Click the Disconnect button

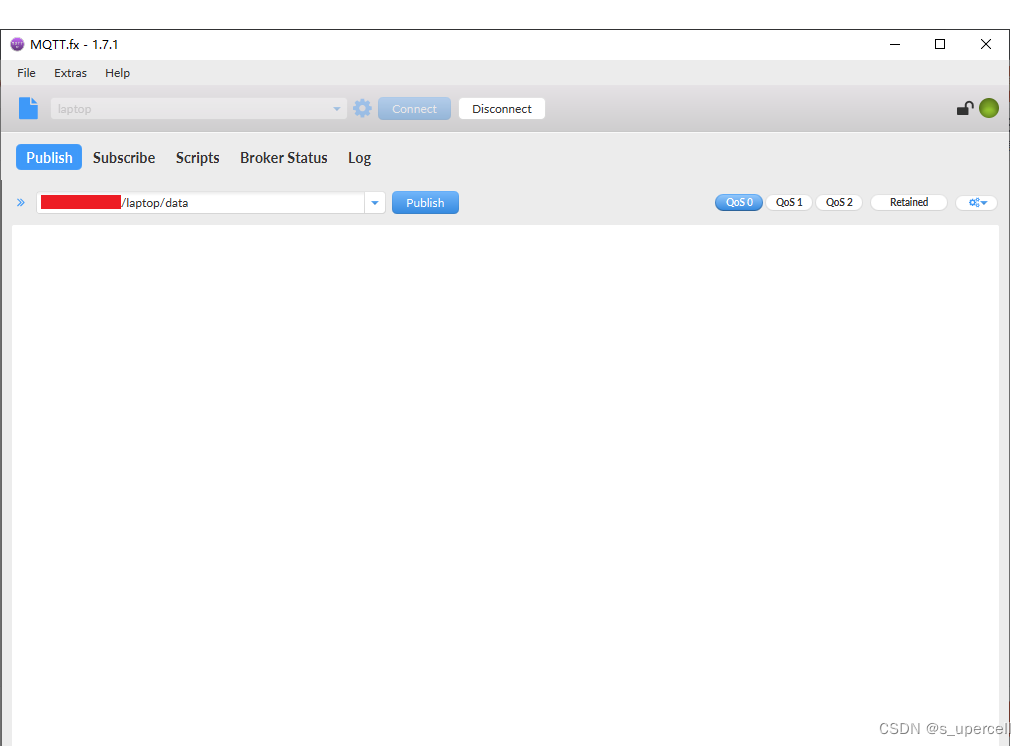pyautogui.click(x=502, y=109)
